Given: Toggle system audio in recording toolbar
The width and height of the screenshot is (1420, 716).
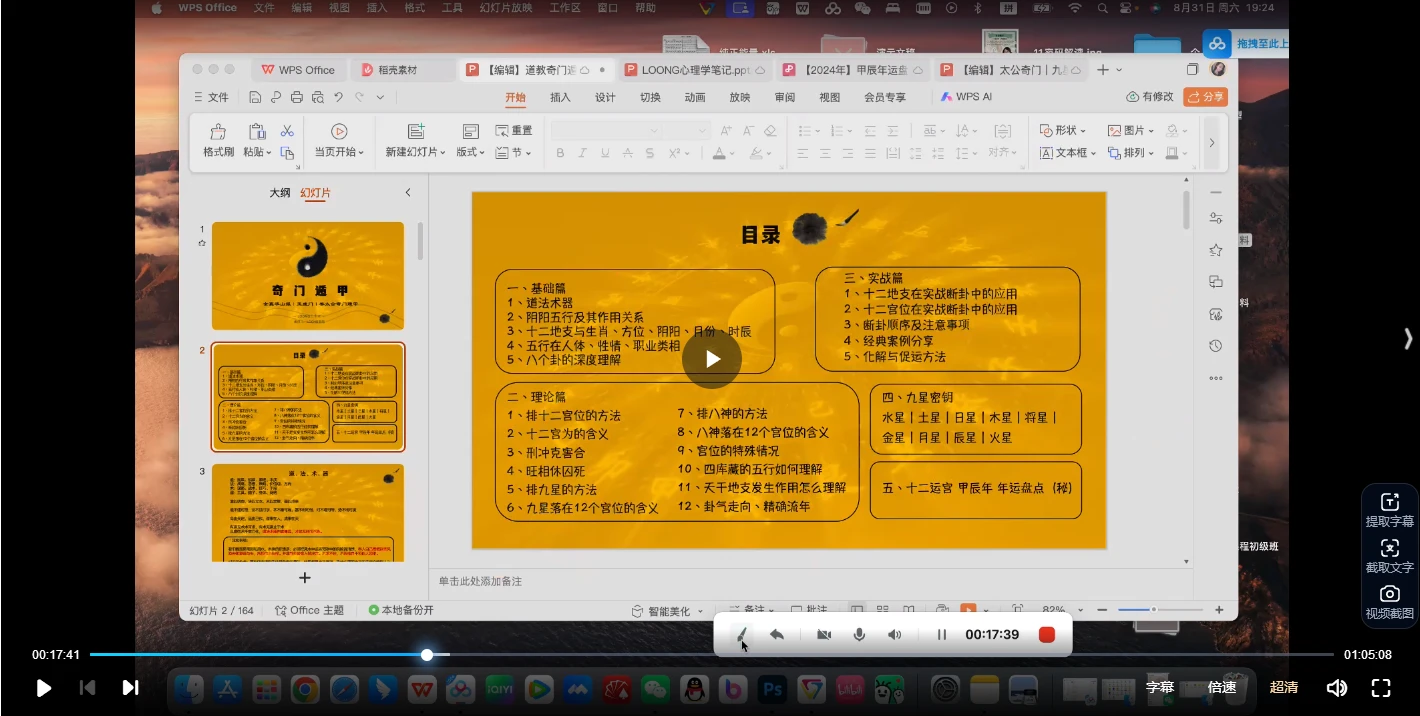Looking at the screenshot, I should click(895, 634).
